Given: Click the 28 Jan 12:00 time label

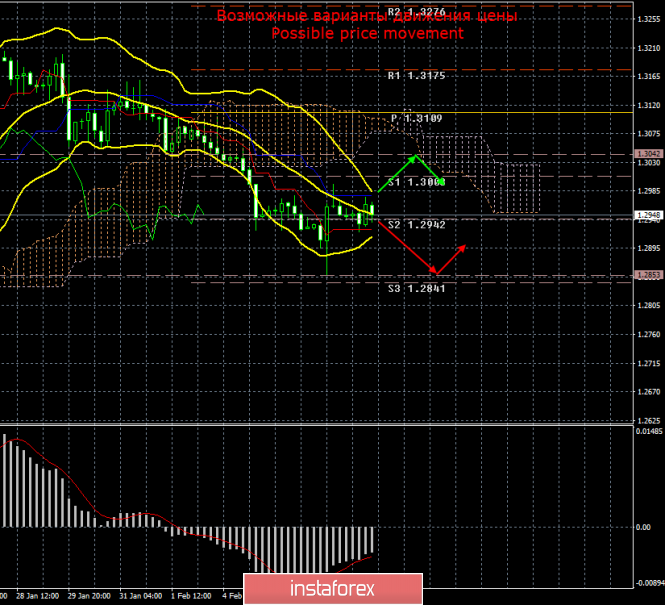Looking at the screenshot, I should (x=37, y=596).
